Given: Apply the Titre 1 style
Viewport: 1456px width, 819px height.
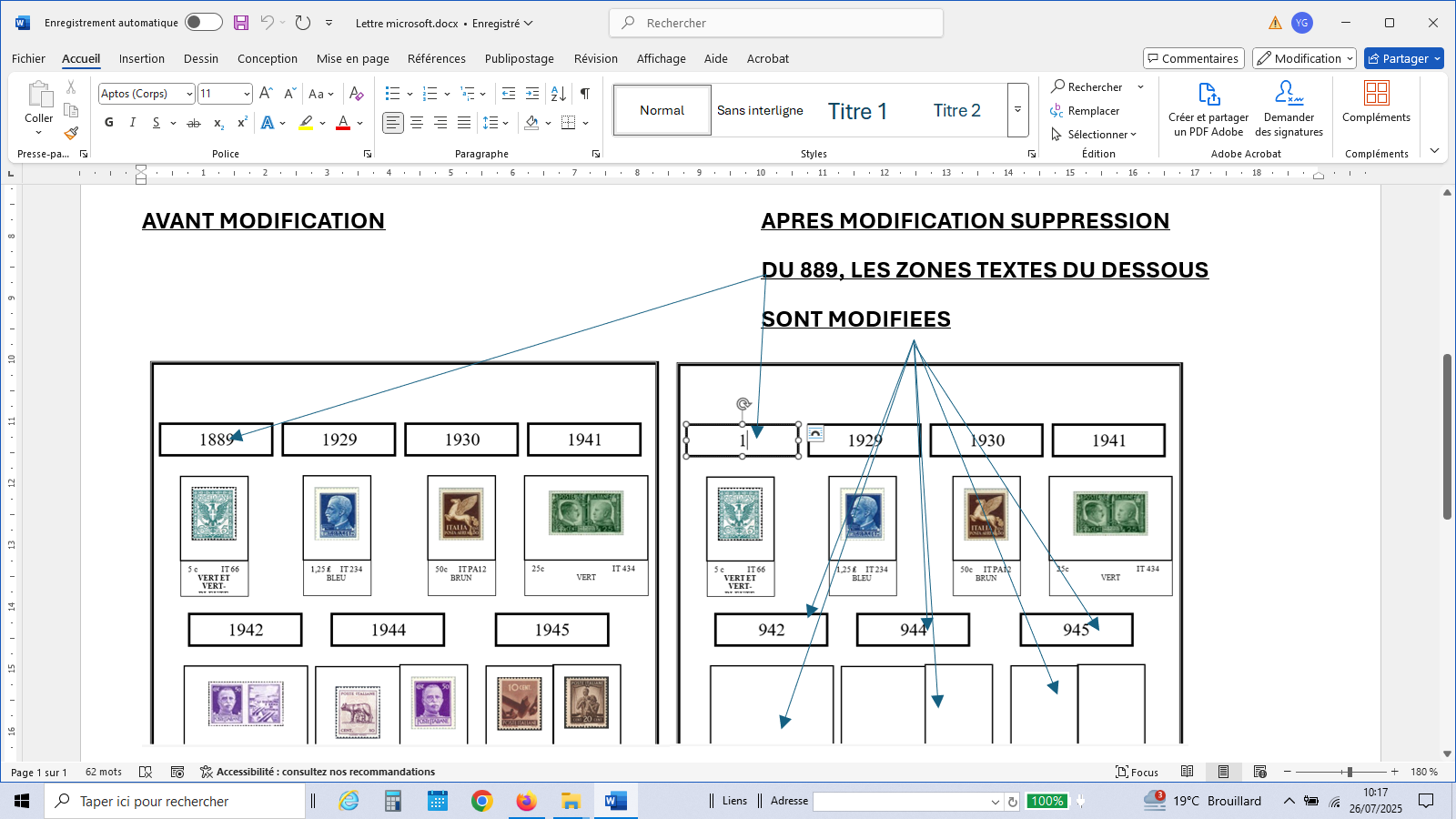Looking at the screenshot, I should click(x=857, y=111).
